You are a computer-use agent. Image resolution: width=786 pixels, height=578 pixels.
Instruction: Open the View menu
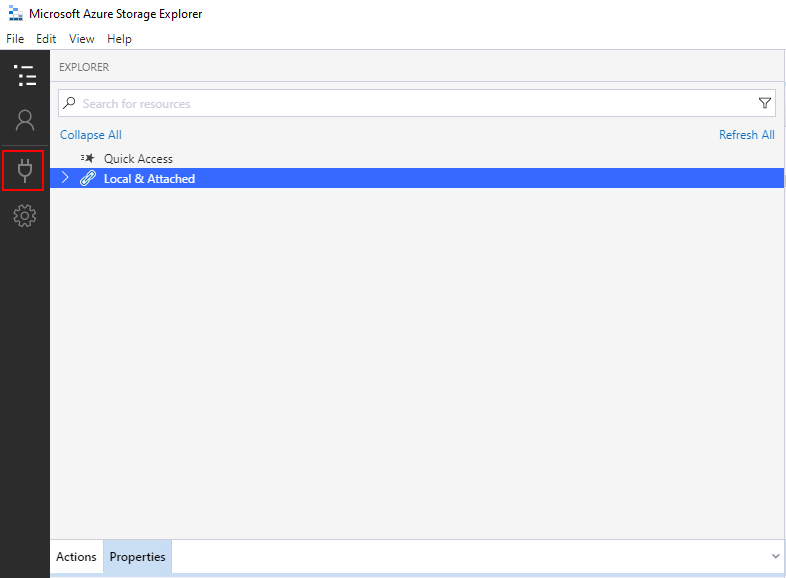(x=81, y=39)
